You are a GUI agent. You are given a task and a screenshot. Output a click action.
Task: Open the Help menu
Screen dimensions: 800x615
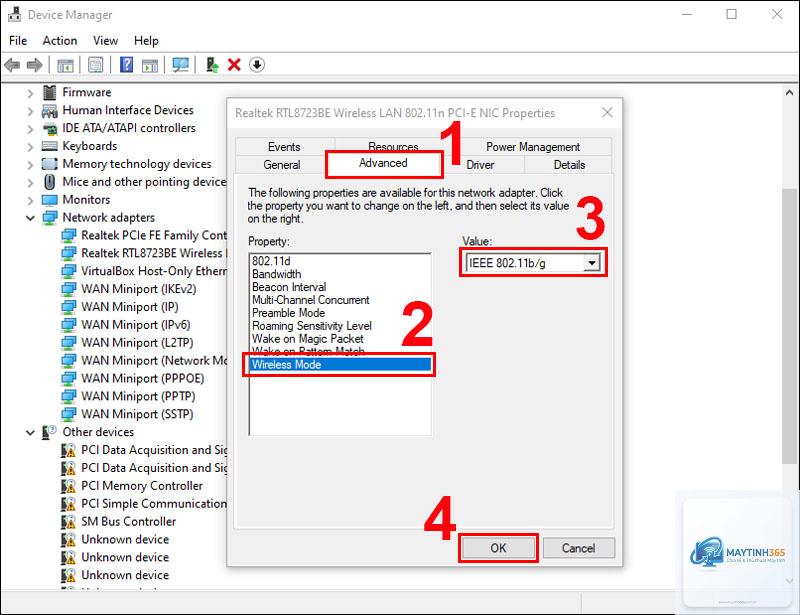tap(146, 40)
